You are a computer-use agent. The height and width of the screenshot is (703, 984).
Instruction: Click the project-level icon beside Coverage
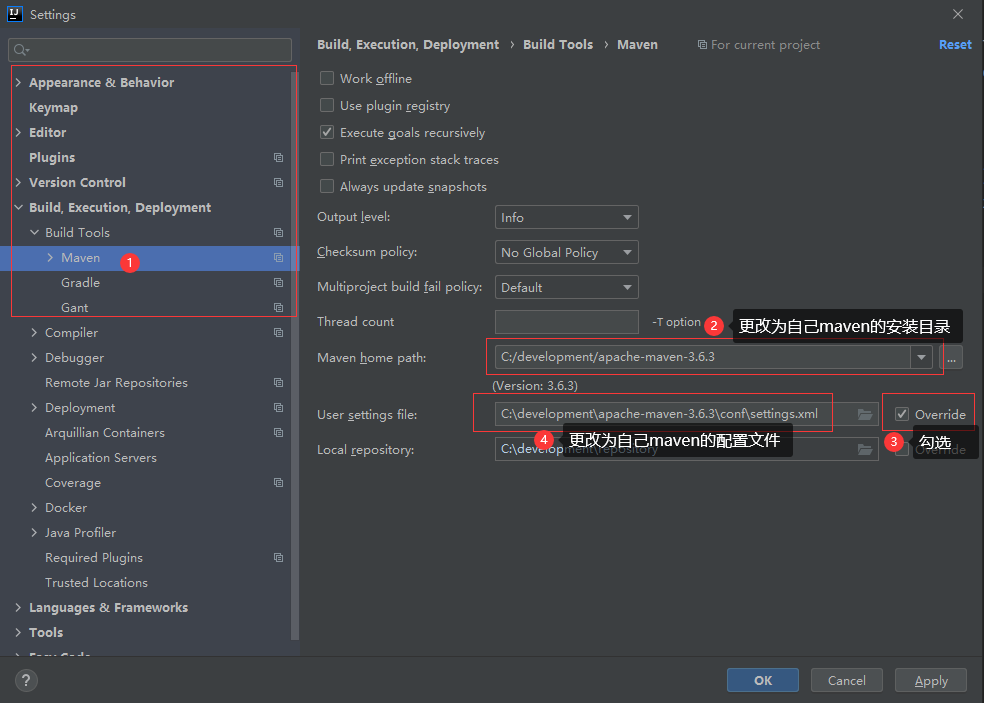(x=278, y=483)
